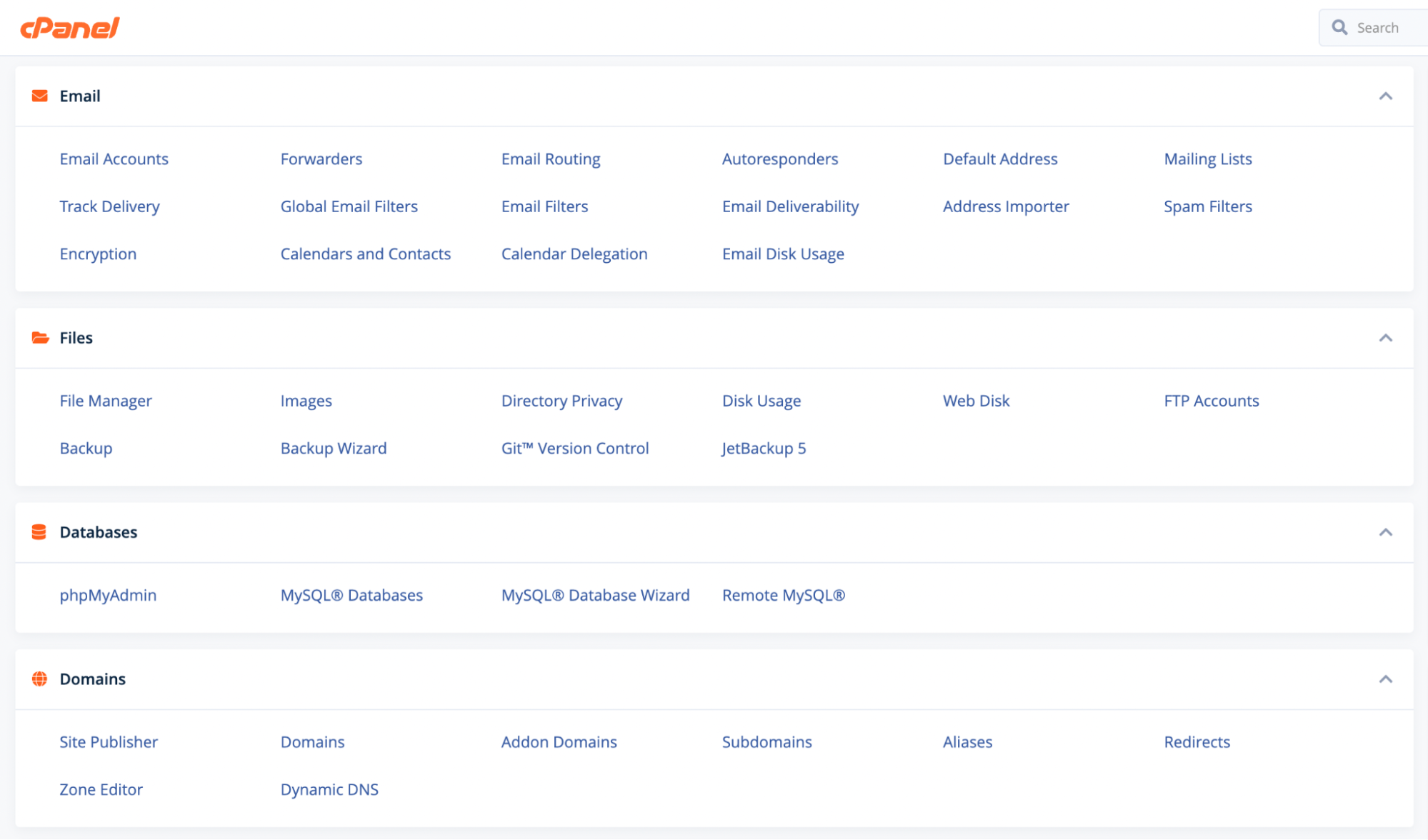Click the Files section folder icon

pyautogui.click(x=40, y=338)
